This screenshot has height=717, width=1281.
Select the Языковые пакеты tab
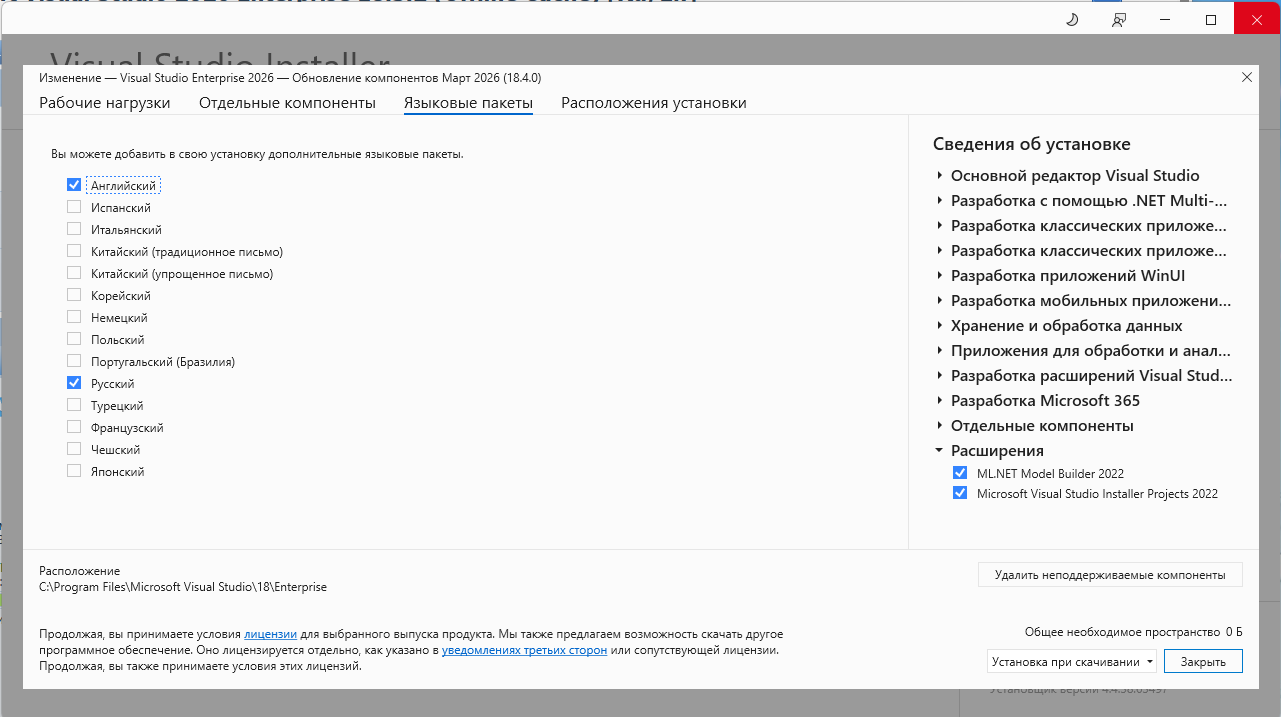(x=468, y=103)
